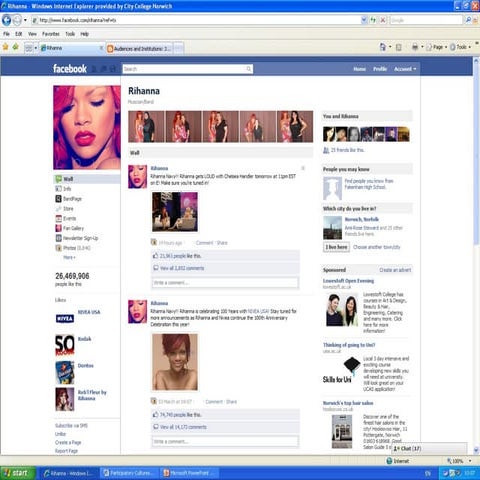Click the messages icon in Facebook header
Screen dimensions: 480x480
[104, 69]
